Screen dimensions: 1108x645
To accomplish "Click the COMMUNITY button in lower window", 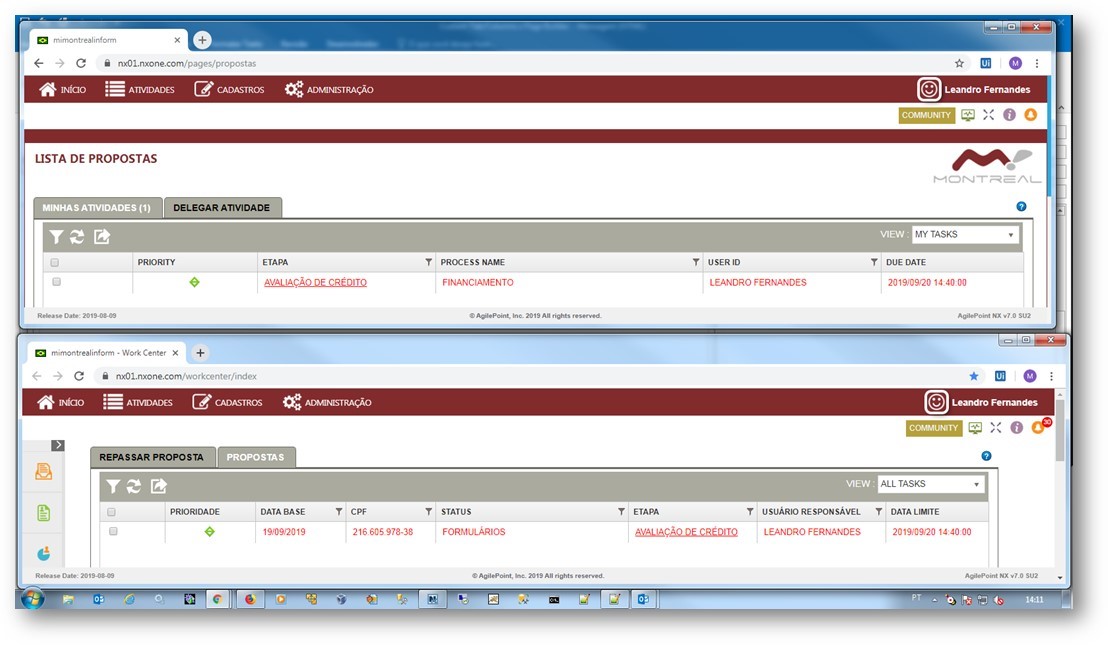I will point(933,428).
